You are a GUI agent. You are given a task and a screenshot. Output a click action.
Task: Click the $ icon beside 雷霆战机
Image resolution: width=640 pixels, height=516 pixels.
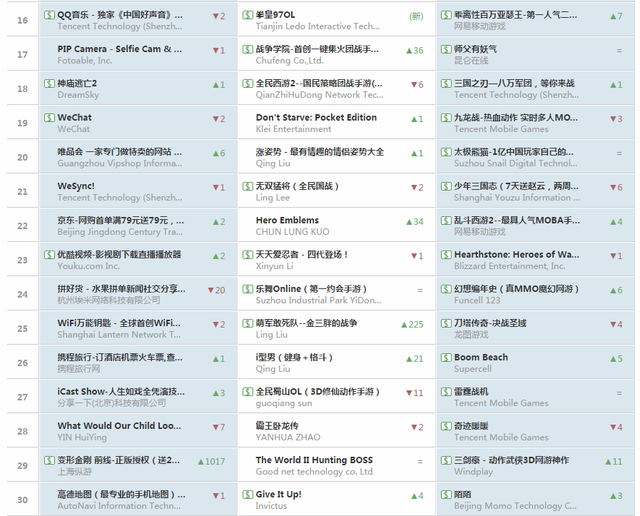pos(446,391)
